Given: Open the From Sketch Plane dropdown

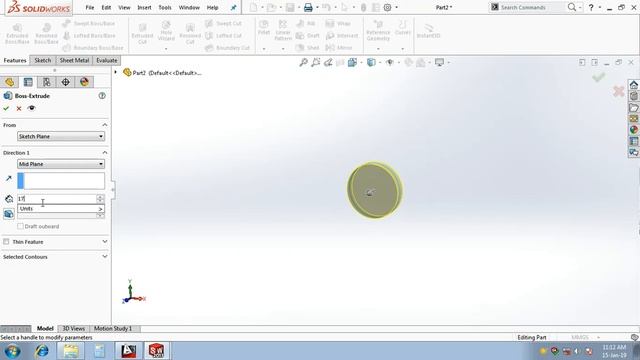Looking at the screenshot, I should pyautogui.click(x=61, y=136).
